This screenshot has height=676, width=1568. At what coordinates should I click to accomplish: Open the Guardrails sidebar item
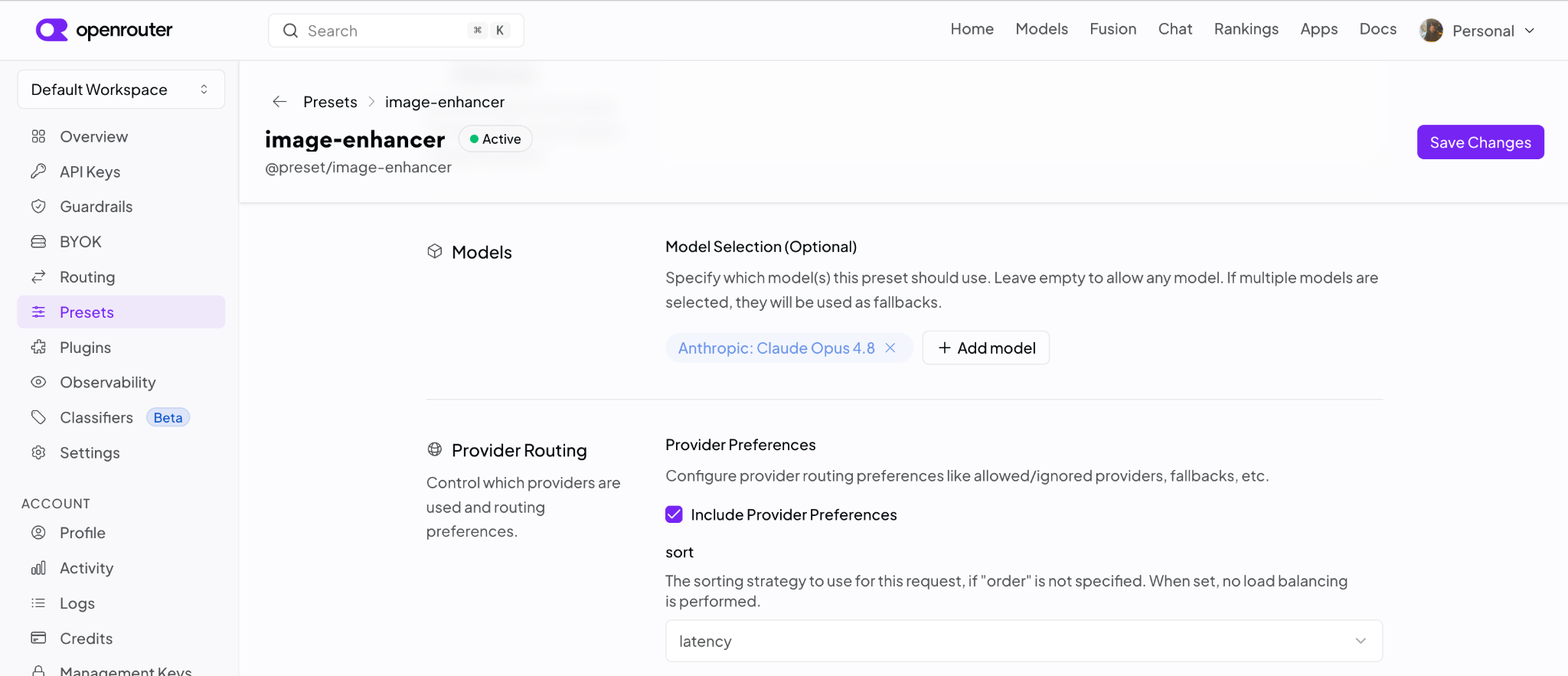[x=121, y=207]
